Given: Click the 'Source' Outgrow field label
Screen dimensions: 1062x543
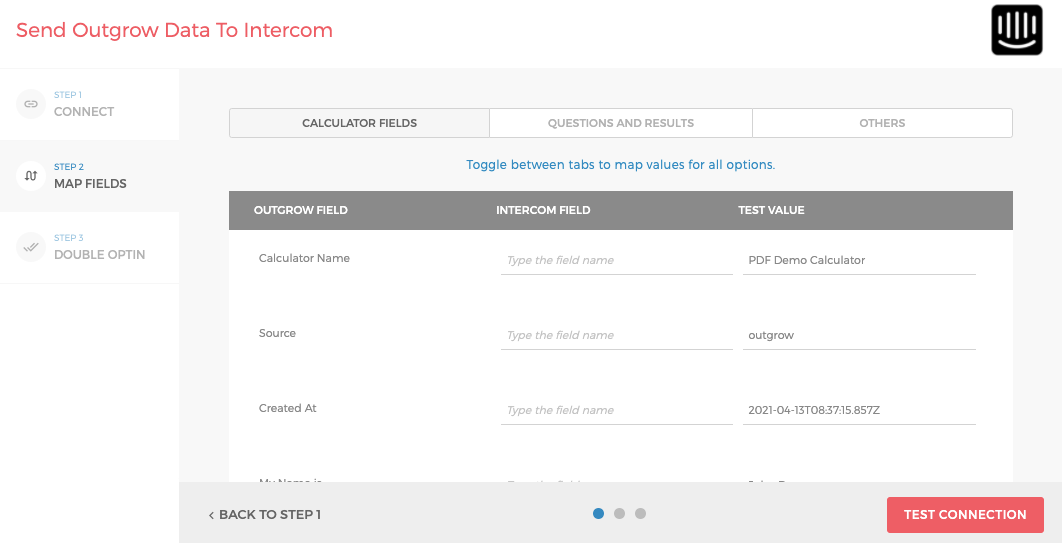Looking at the screenshot, I should (x=277, y=333).
